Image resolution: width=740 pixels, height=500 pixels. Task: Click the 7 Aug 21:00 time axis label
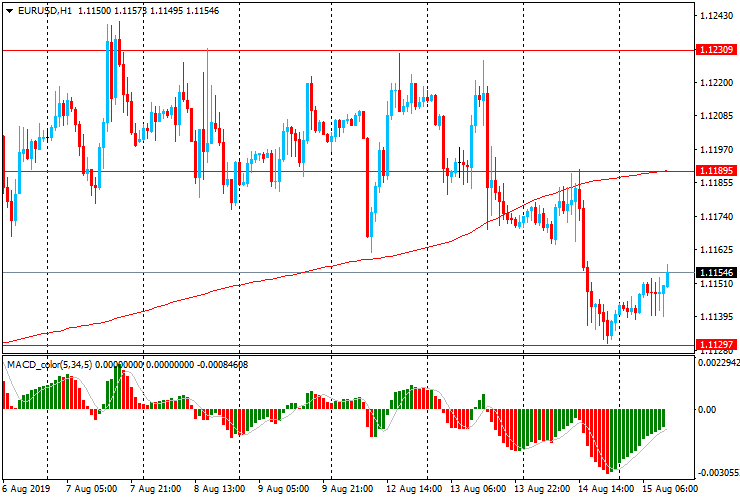click(155, 489)
